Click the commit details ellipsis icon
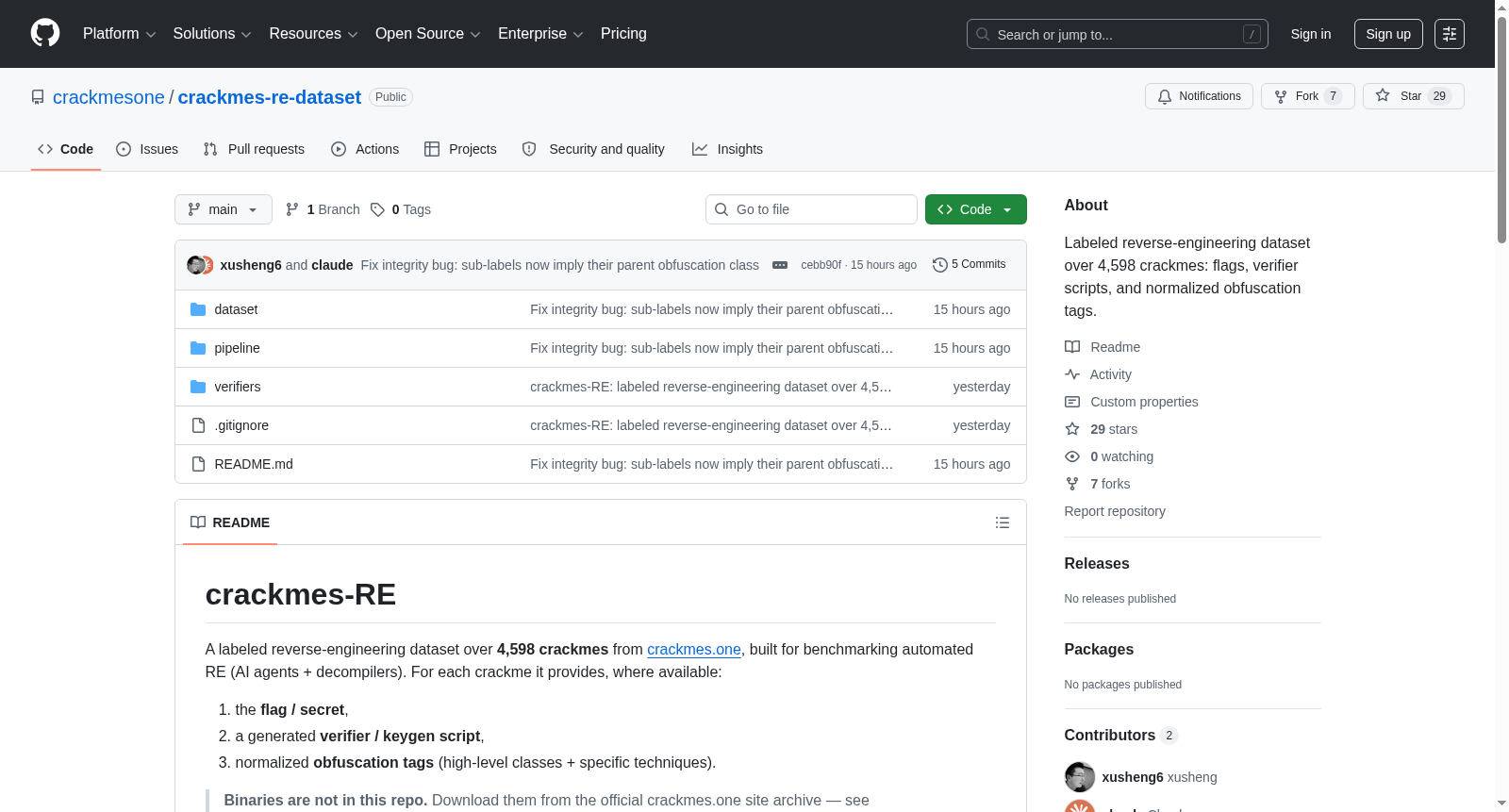The height and width of the screenshot is (812, 1509). (x=780, y=265)
